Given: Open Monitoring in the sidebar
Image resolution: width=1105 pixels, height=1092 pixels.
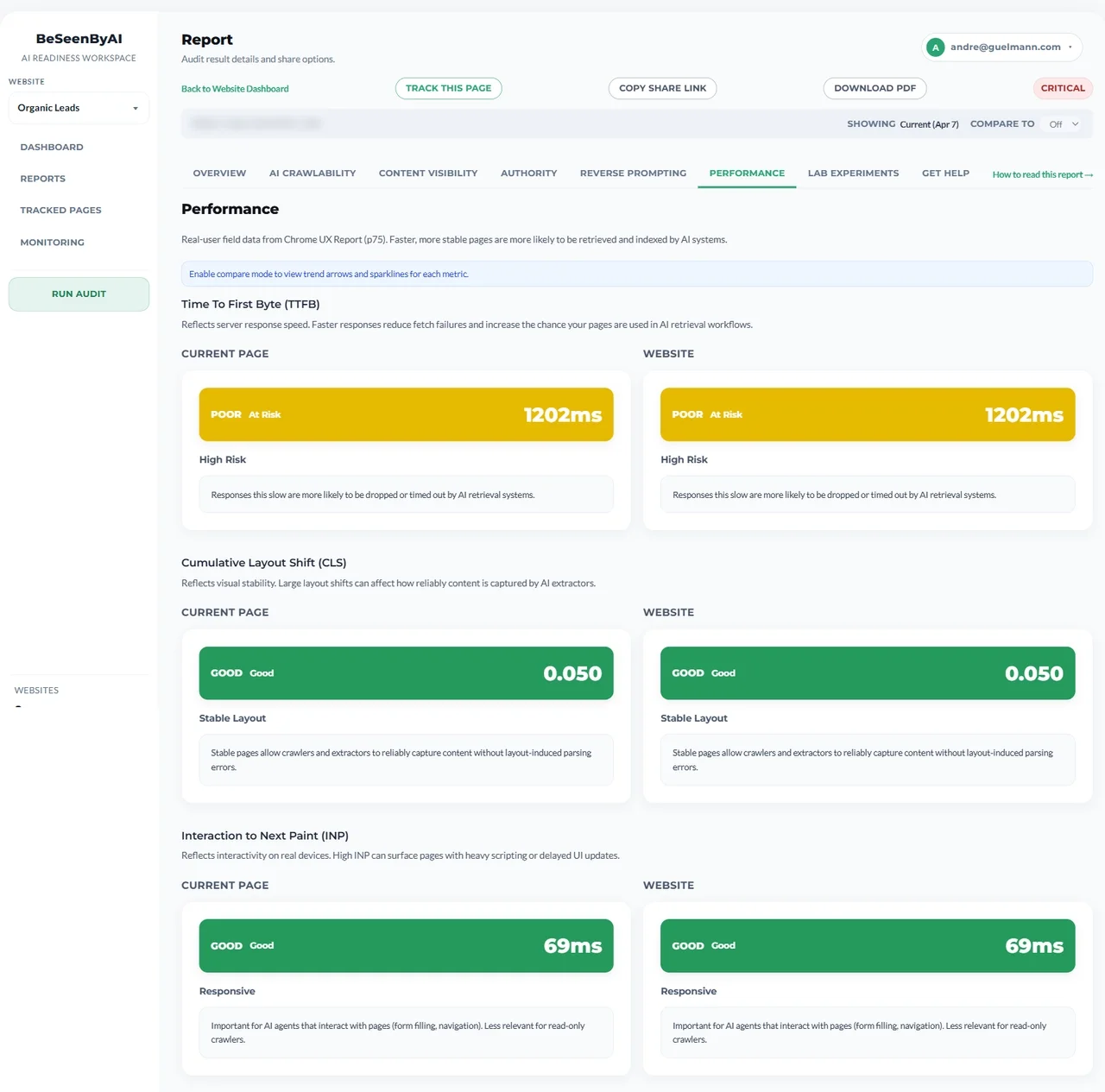Looking at the screenshot, I should click(x=53, y=243).
